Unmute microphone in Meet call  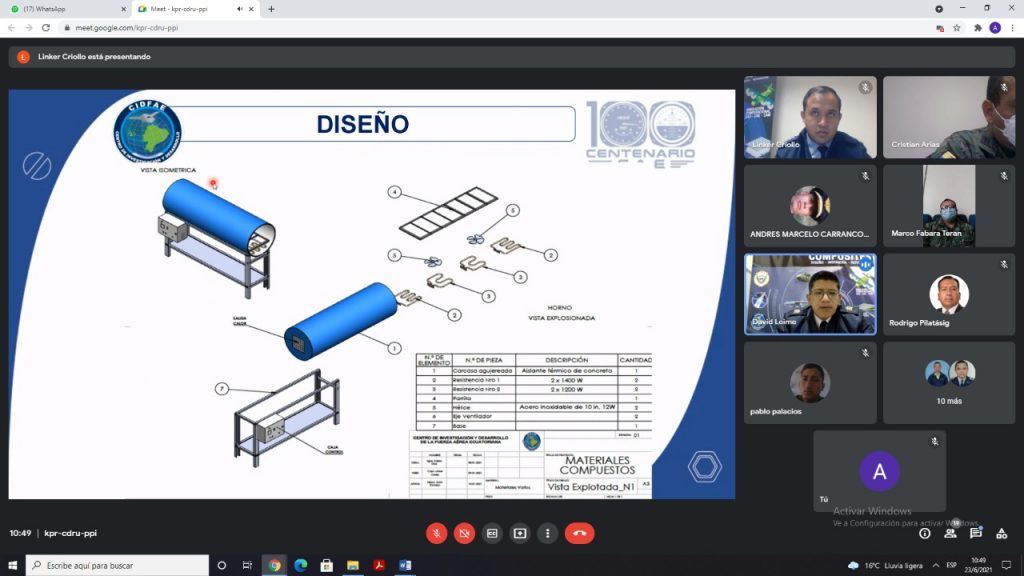(436, 534)
